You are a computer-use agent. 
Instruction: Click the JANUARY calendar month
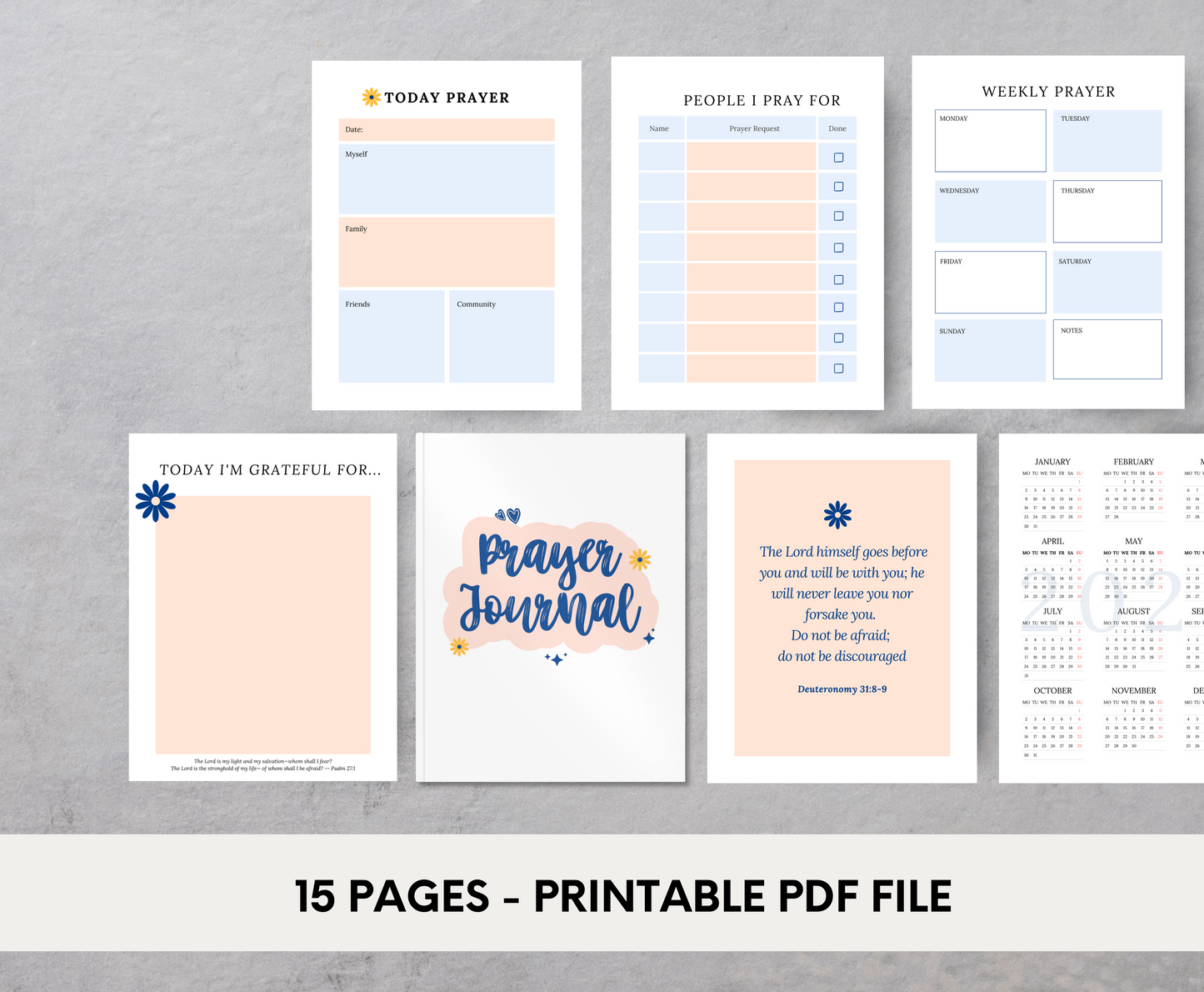[1052, 493]
